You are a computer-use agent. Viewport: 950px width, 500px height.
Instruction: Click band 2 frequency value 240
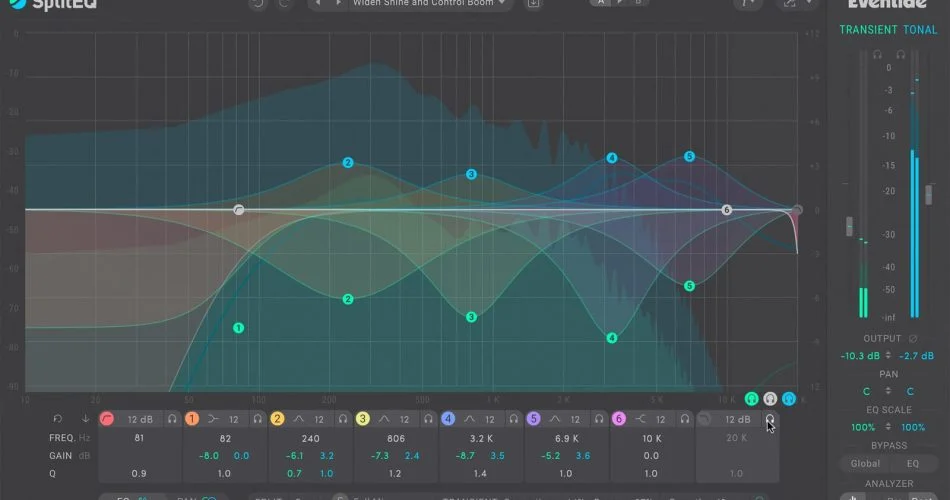[310, 438]
